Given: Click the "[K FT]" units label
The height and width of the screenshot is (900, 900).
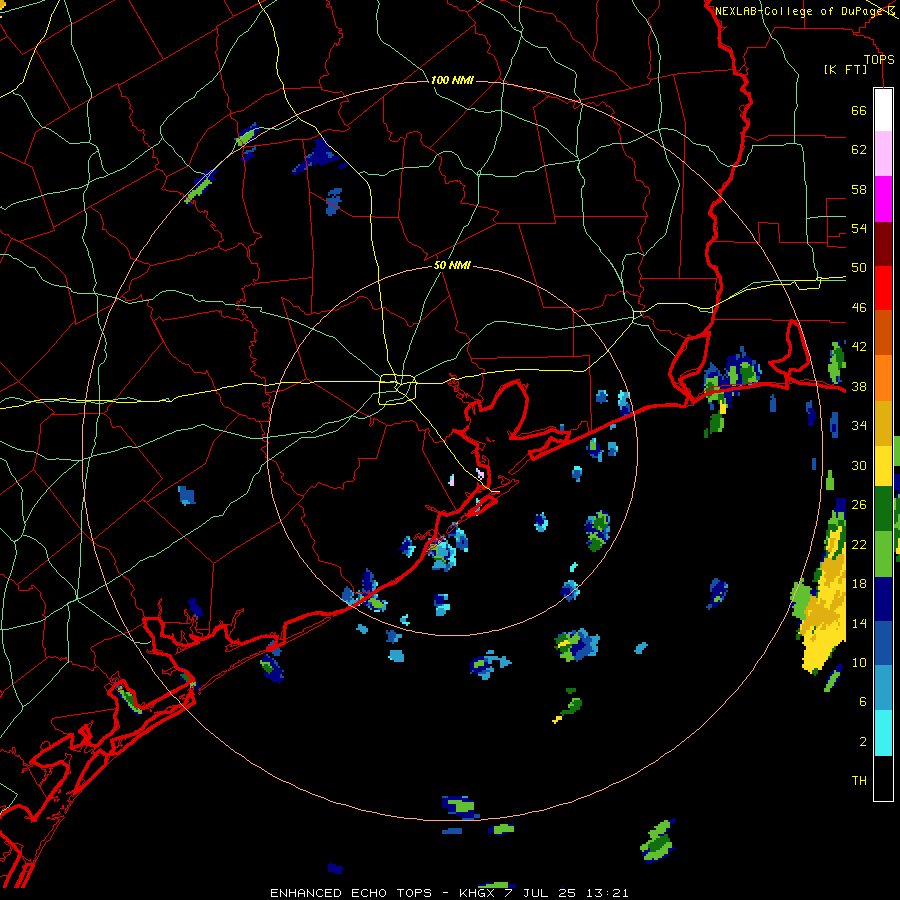Looking at the screenshot, I should [x=845, y=70].
